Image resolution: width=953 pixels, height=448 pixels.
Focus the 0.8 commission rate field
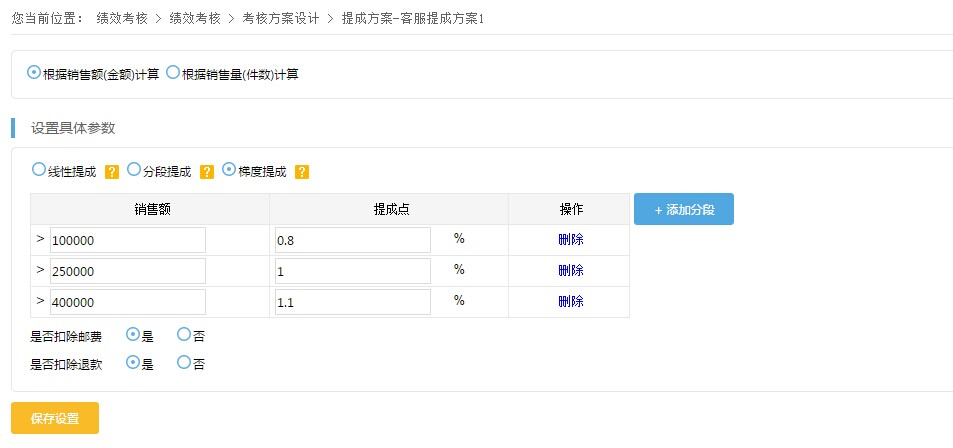pos(353,240)
